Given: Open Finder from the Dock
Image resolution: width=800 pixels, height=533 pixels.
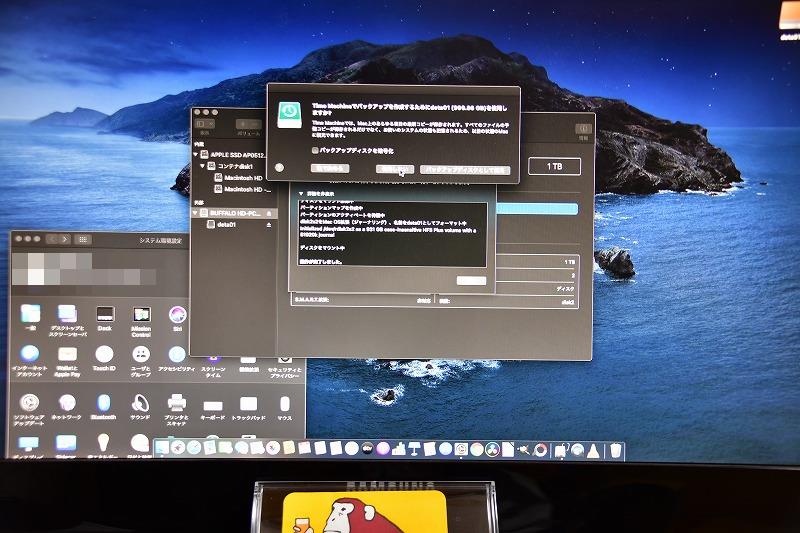Looking at the screenshot, I should 162,448.
